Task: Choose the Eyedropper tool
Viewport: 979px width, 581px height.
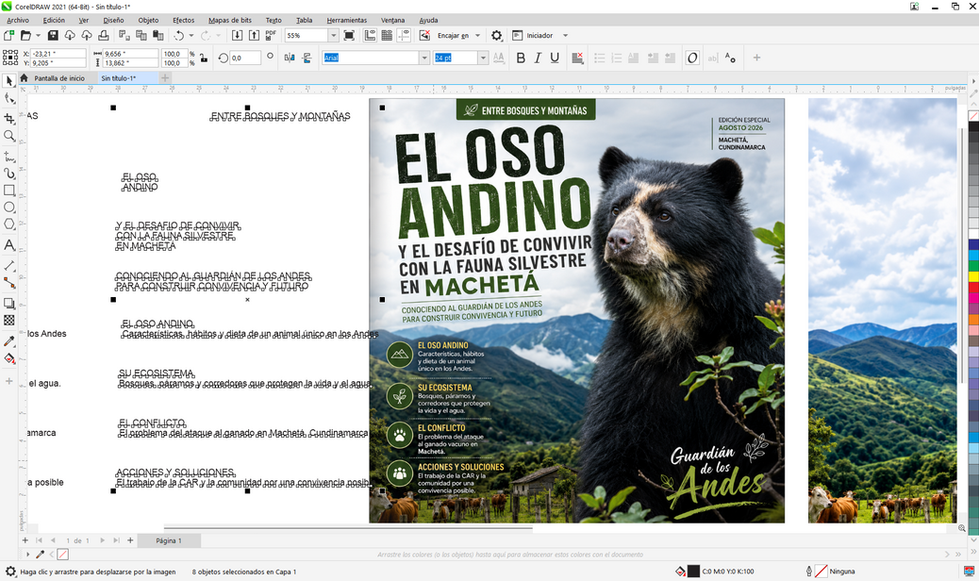Action: 9,341
